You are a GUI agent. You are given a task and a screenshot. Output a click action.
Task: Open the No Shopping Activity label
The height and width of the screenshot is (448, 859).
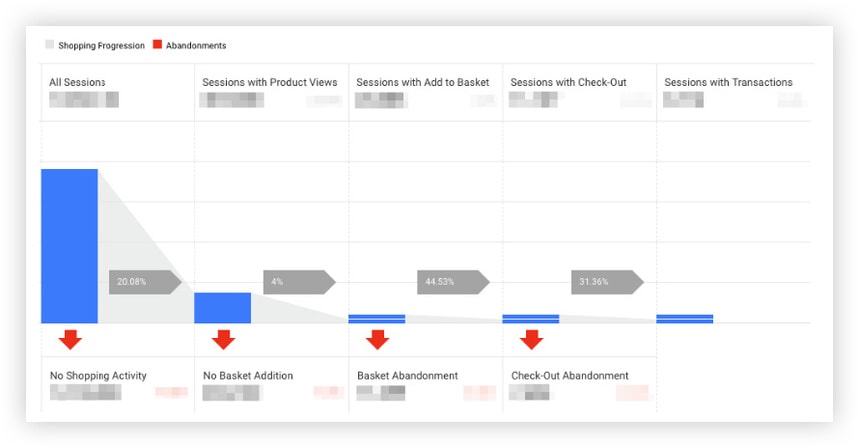point(98,376)
